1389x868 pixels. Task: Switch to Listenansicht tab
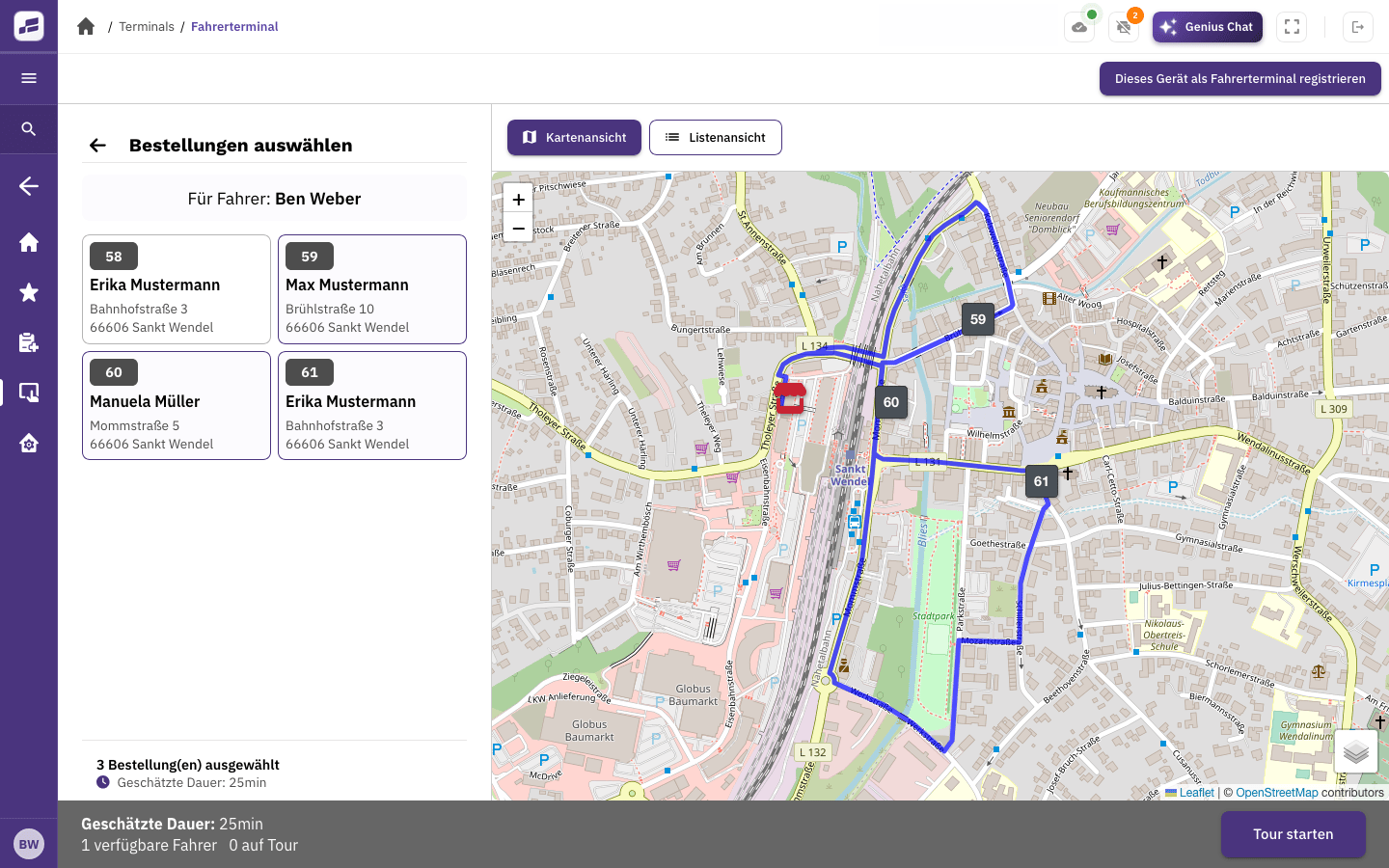pyautogui.click(x=716, y=138)
